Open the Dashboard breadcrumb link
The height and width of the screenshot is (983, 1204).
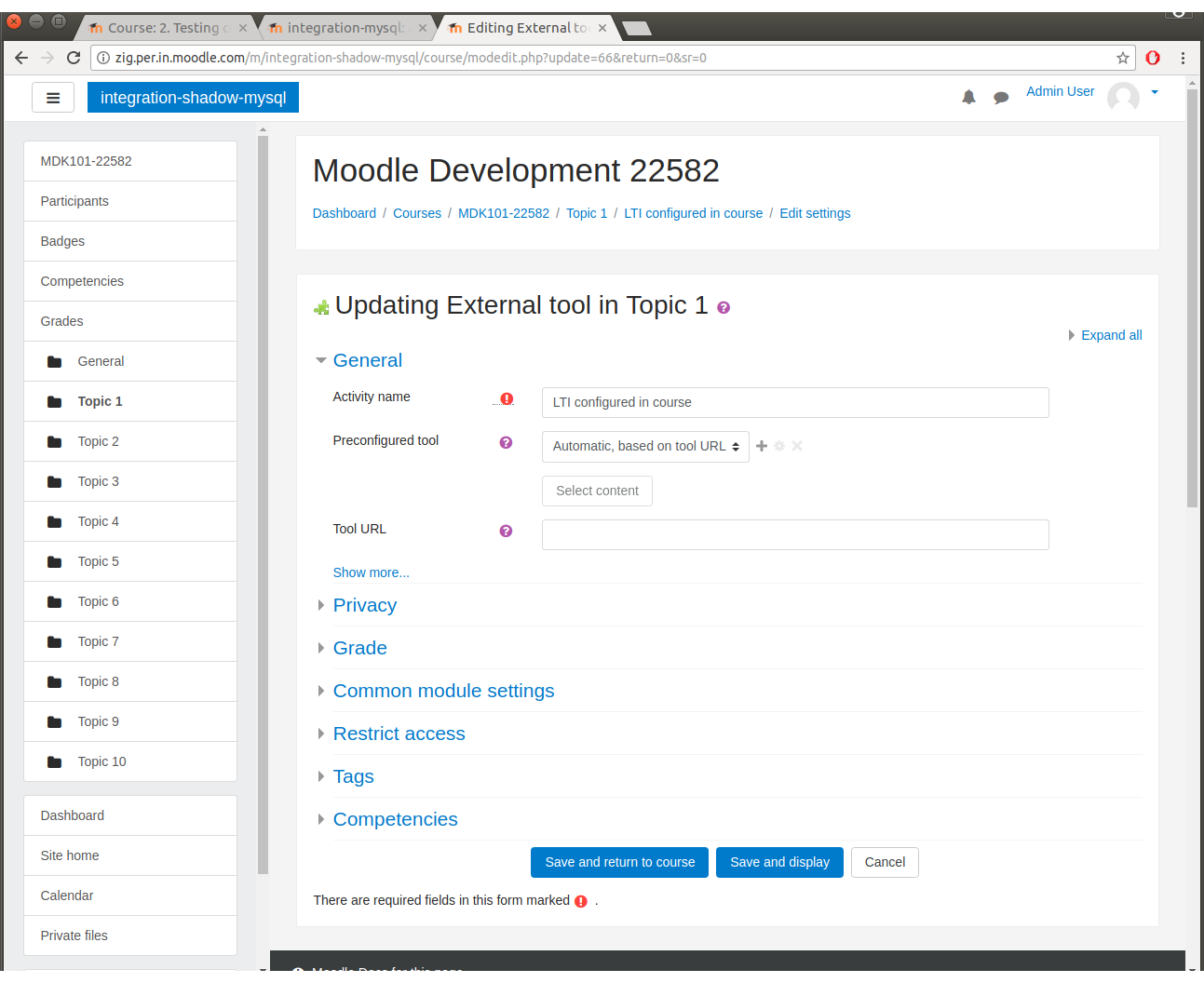[x=345, y=213]
